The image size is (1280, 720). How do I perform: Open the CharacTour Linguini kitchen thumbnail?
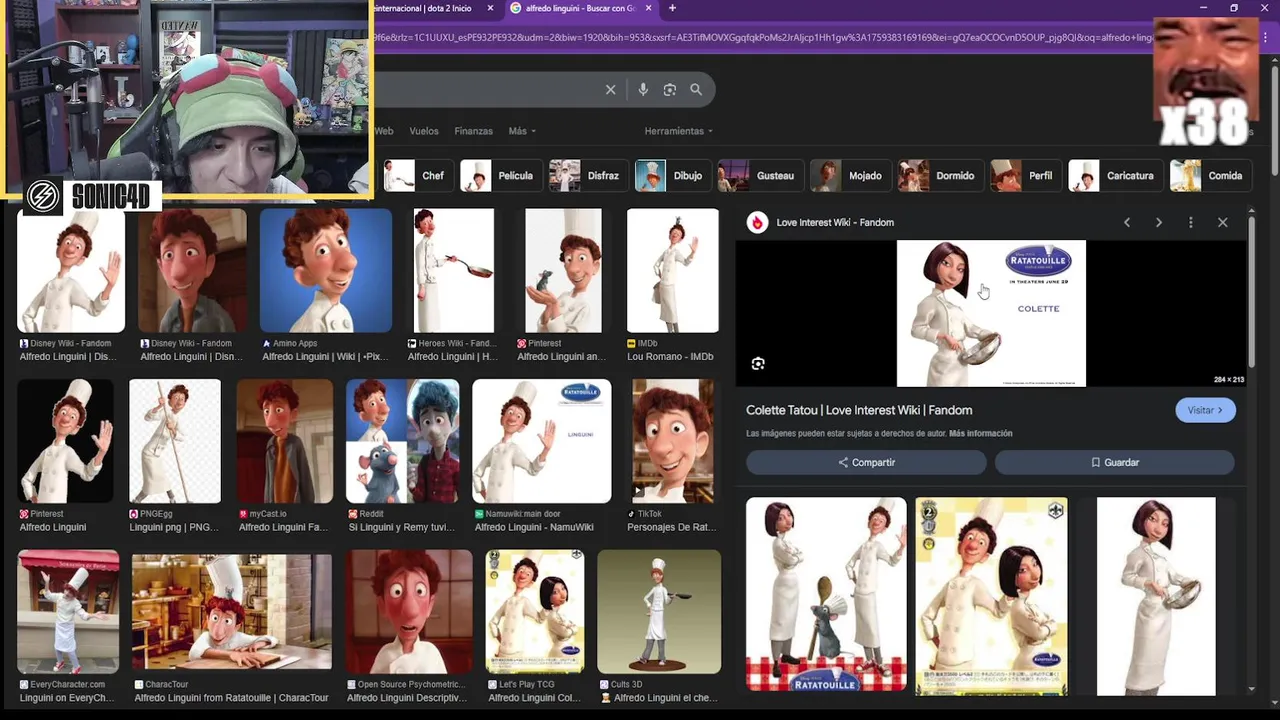[x=232, y=612]
